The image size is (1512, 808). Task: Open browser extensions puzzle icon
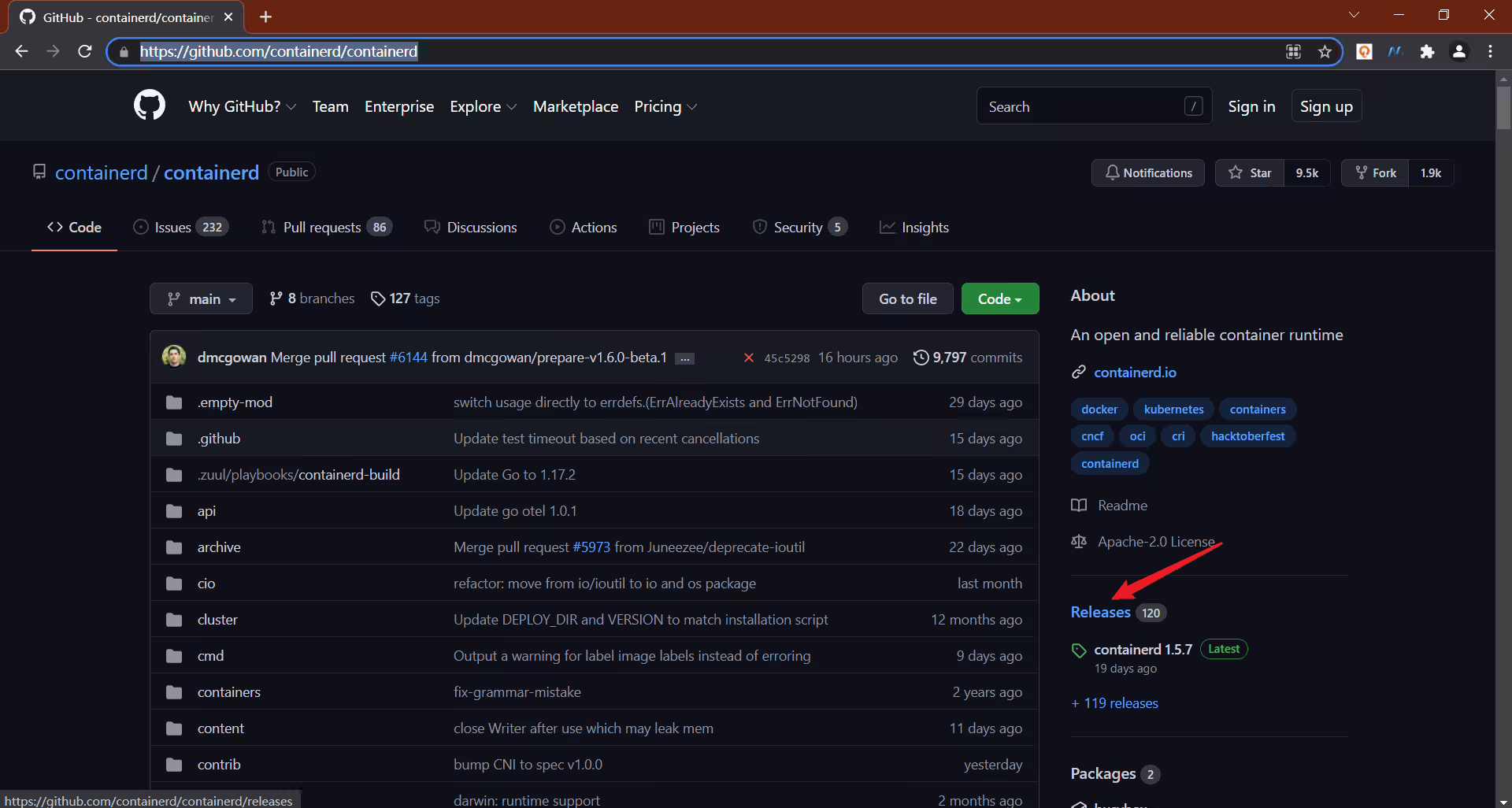tap(1427, 51)
